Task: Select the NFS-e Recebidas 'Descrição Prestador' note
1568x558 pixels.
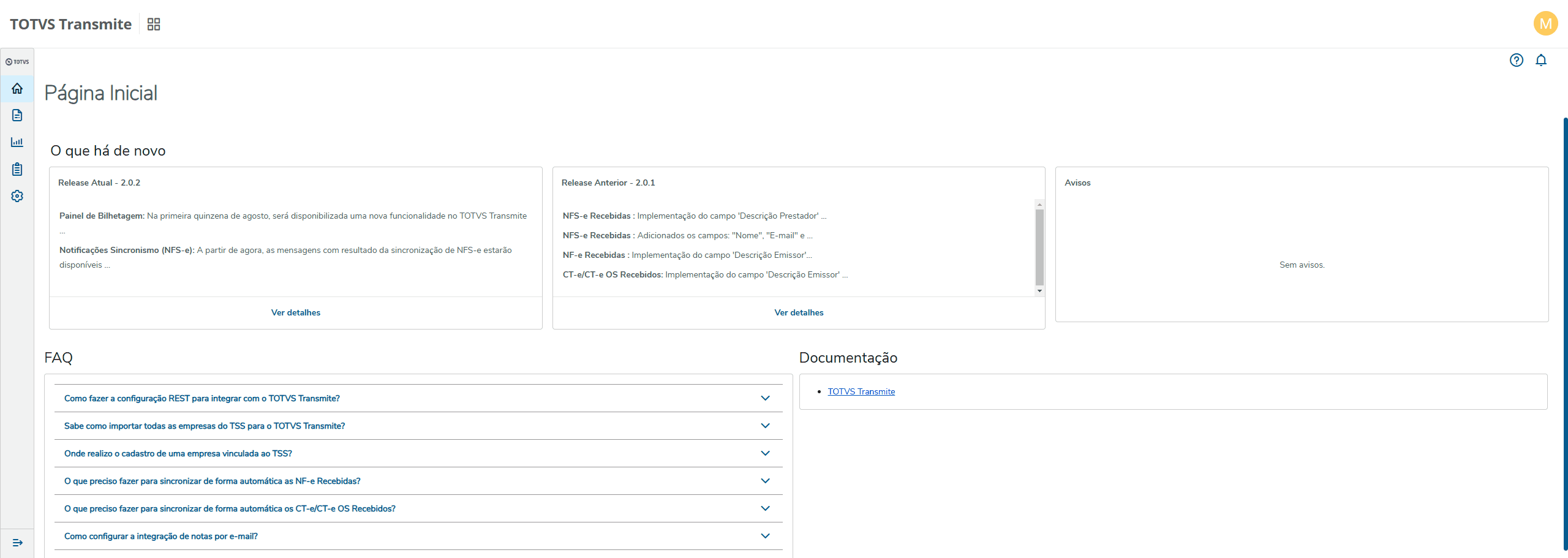Action: point(695,216)
